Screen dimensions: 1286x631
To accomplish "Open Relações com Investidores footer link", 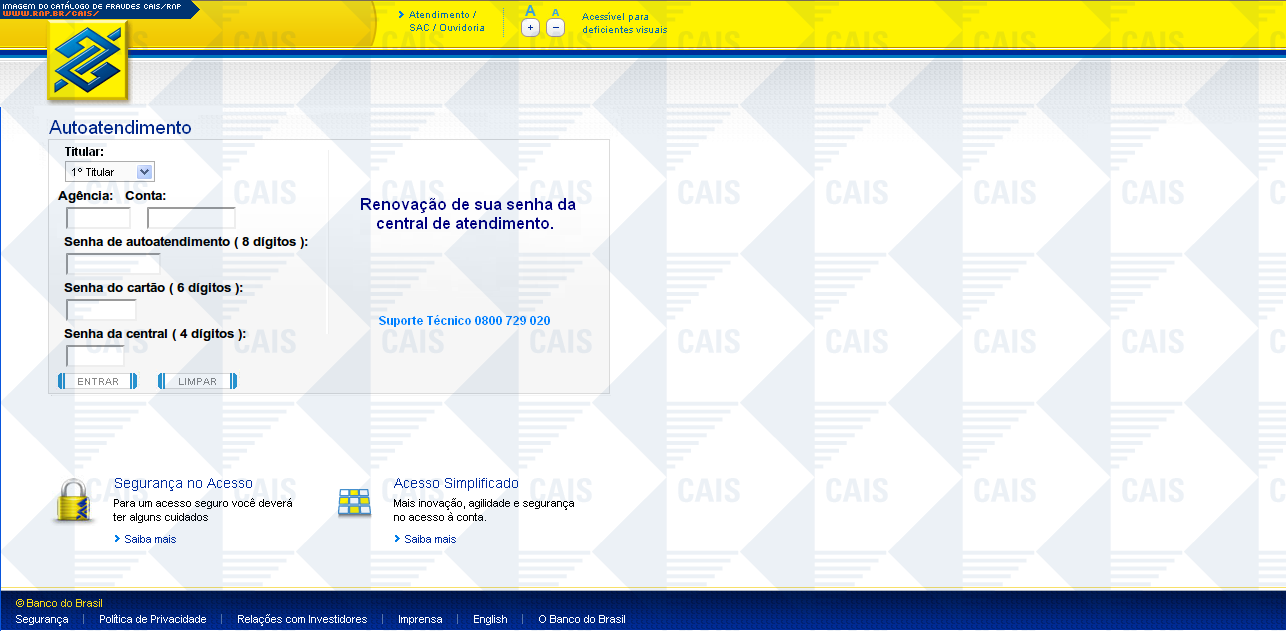I will tap(302, 619).
